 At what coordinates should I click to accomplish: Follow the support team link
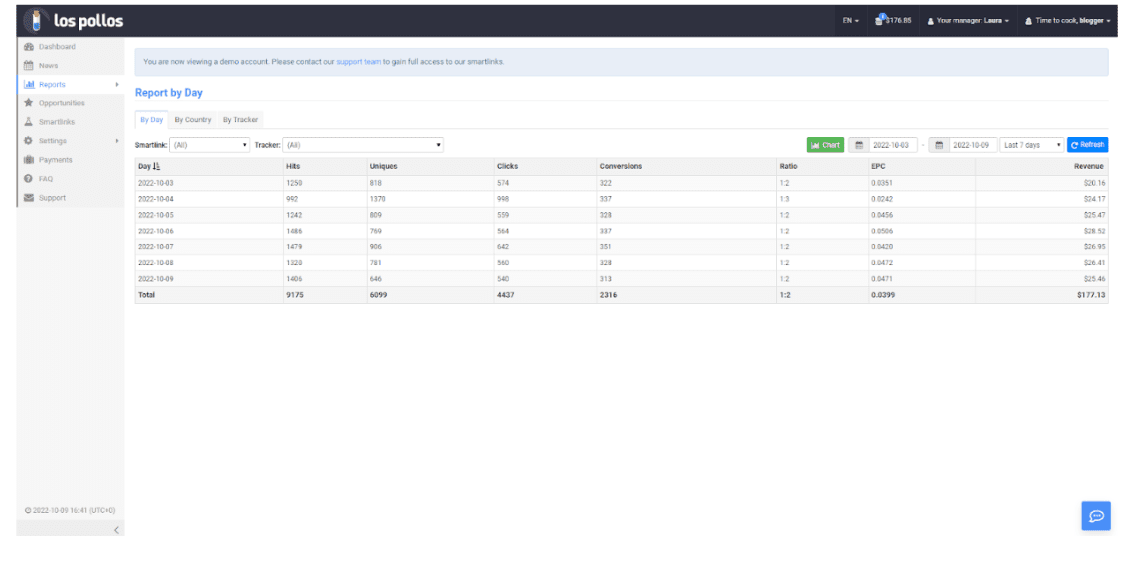click(x=359, y=62)
